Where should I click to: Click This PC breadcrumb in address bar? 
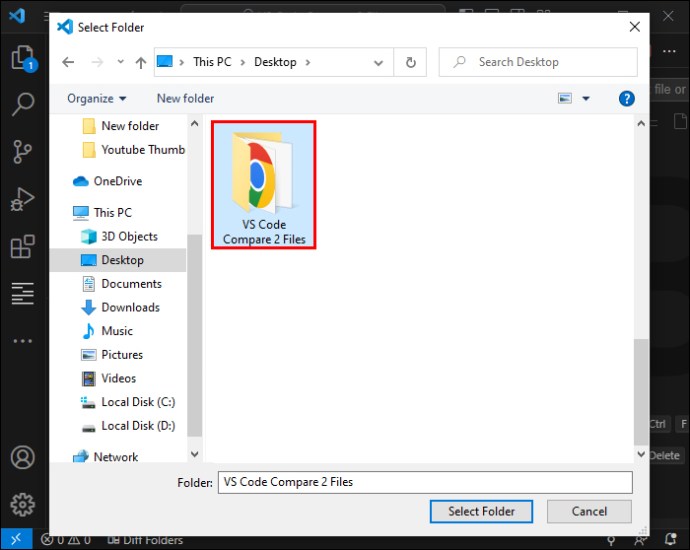point(212,62)
